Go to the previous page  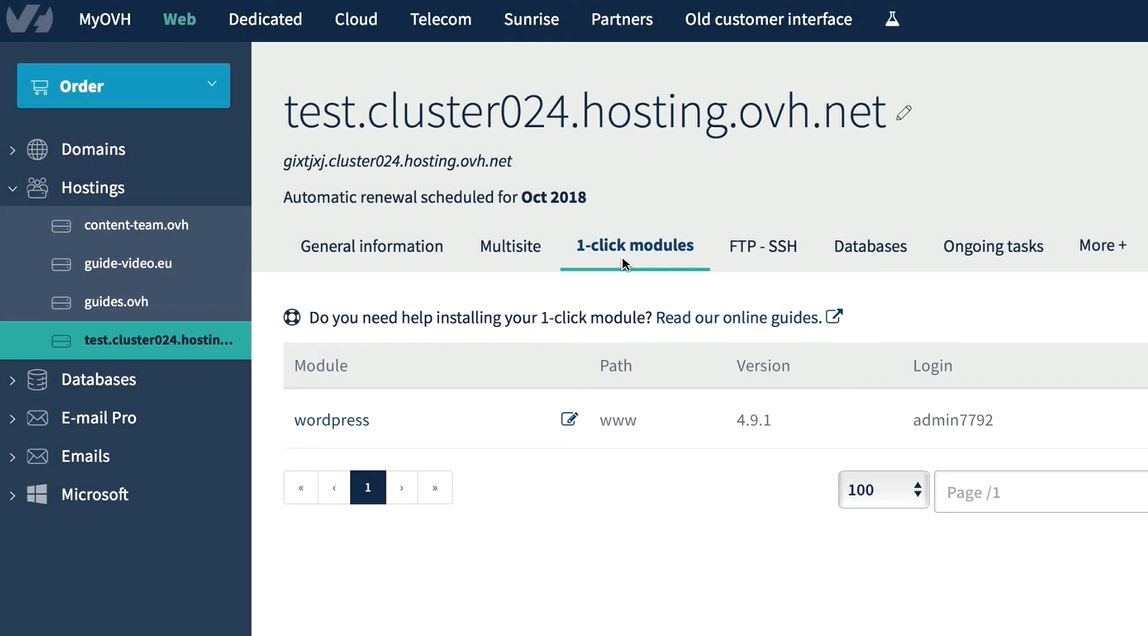click(x=334, y=487)
